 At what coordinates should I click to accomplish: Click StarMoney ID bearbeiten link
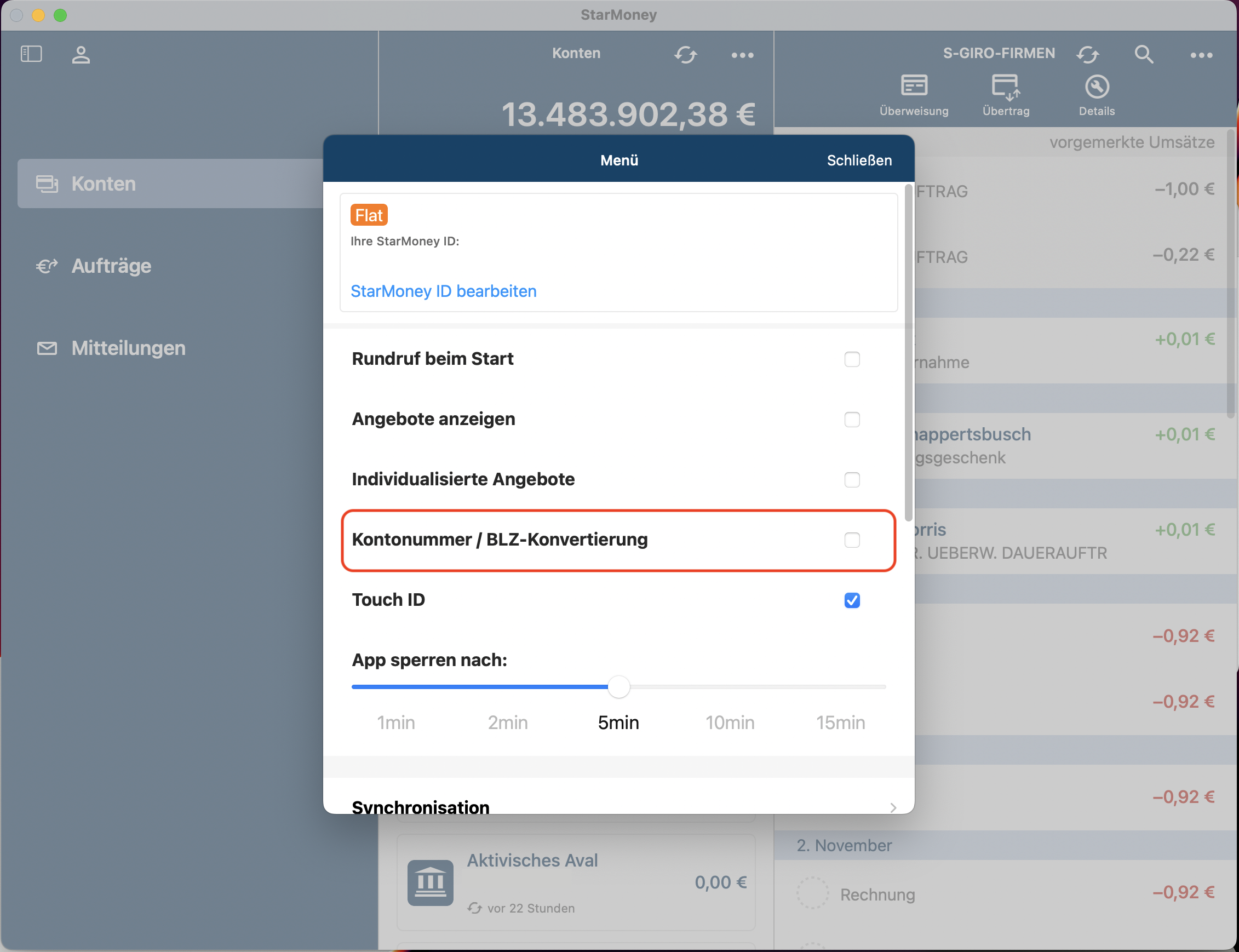point(443,291)
